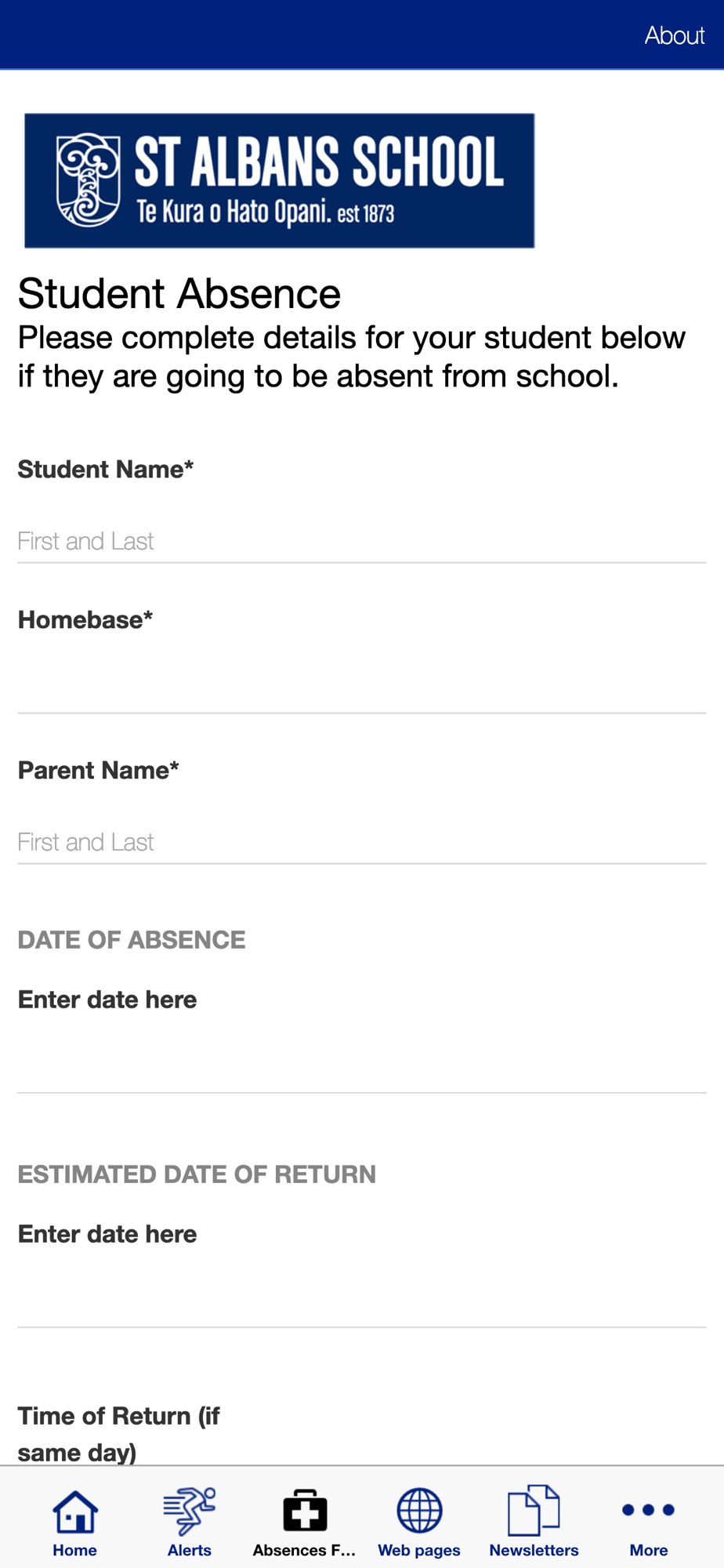The width and height of the screenshot is (724, 1568).
Task: Open Newsletters documents icon
Action: tap(534, 1510)
